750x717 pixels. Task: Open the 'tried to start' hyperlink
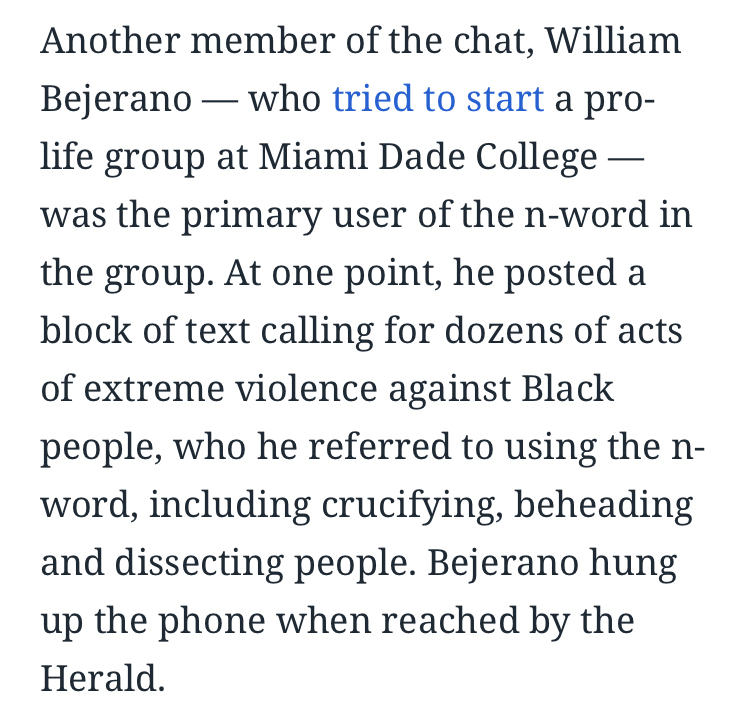pyautogui.click(x=438, y=101)
